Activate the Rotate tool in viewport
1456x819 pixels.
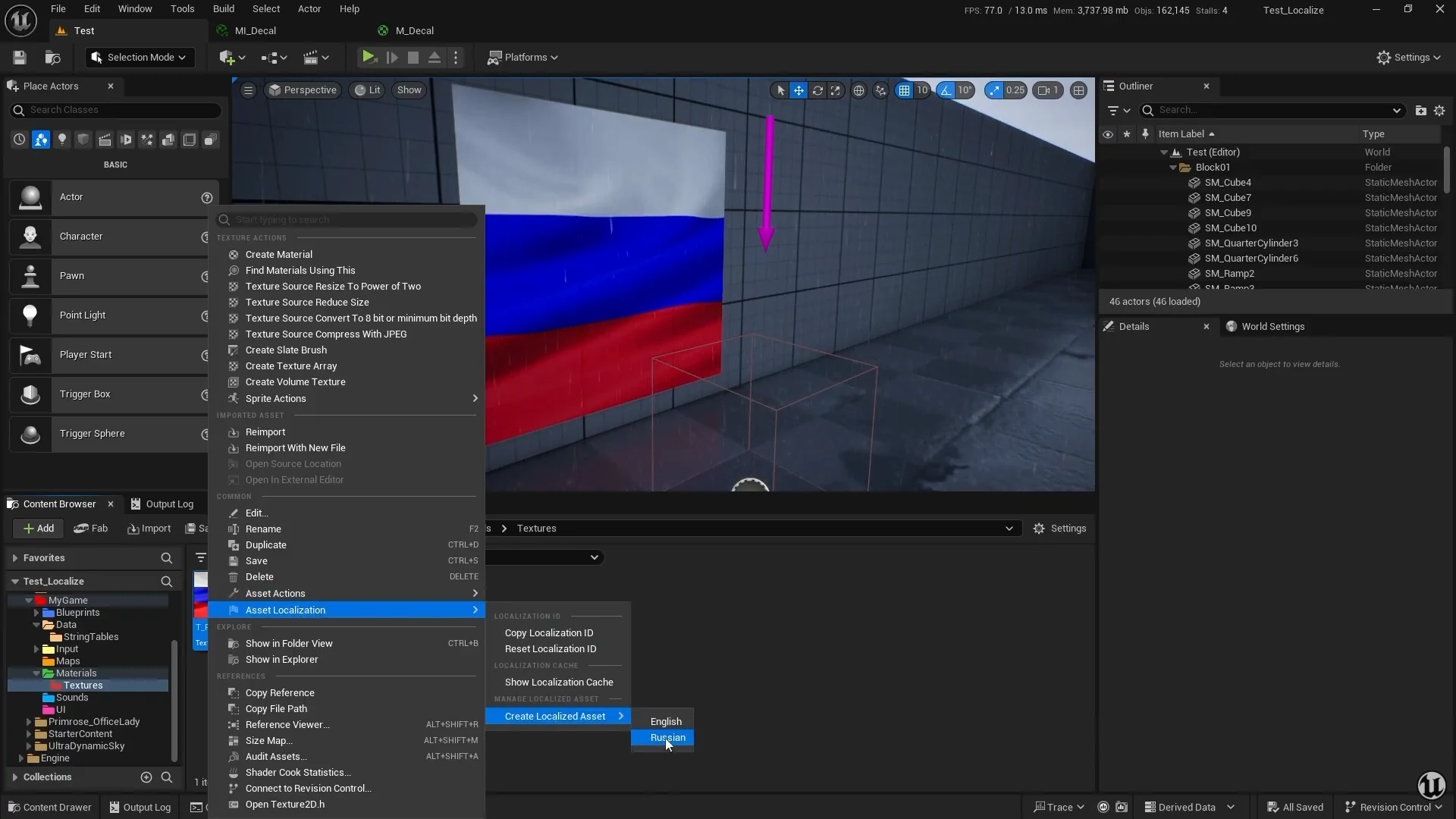[817, 90]
